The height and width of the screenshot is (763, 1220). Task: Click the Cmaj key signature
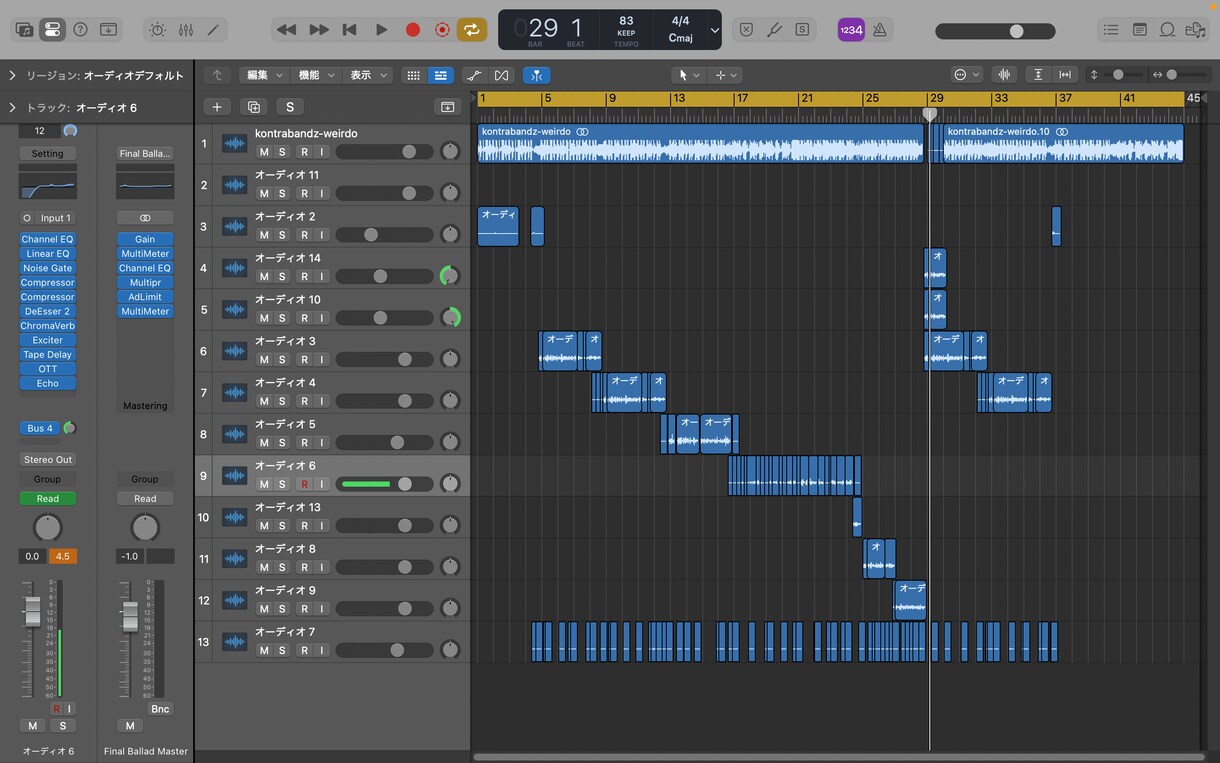681,38
